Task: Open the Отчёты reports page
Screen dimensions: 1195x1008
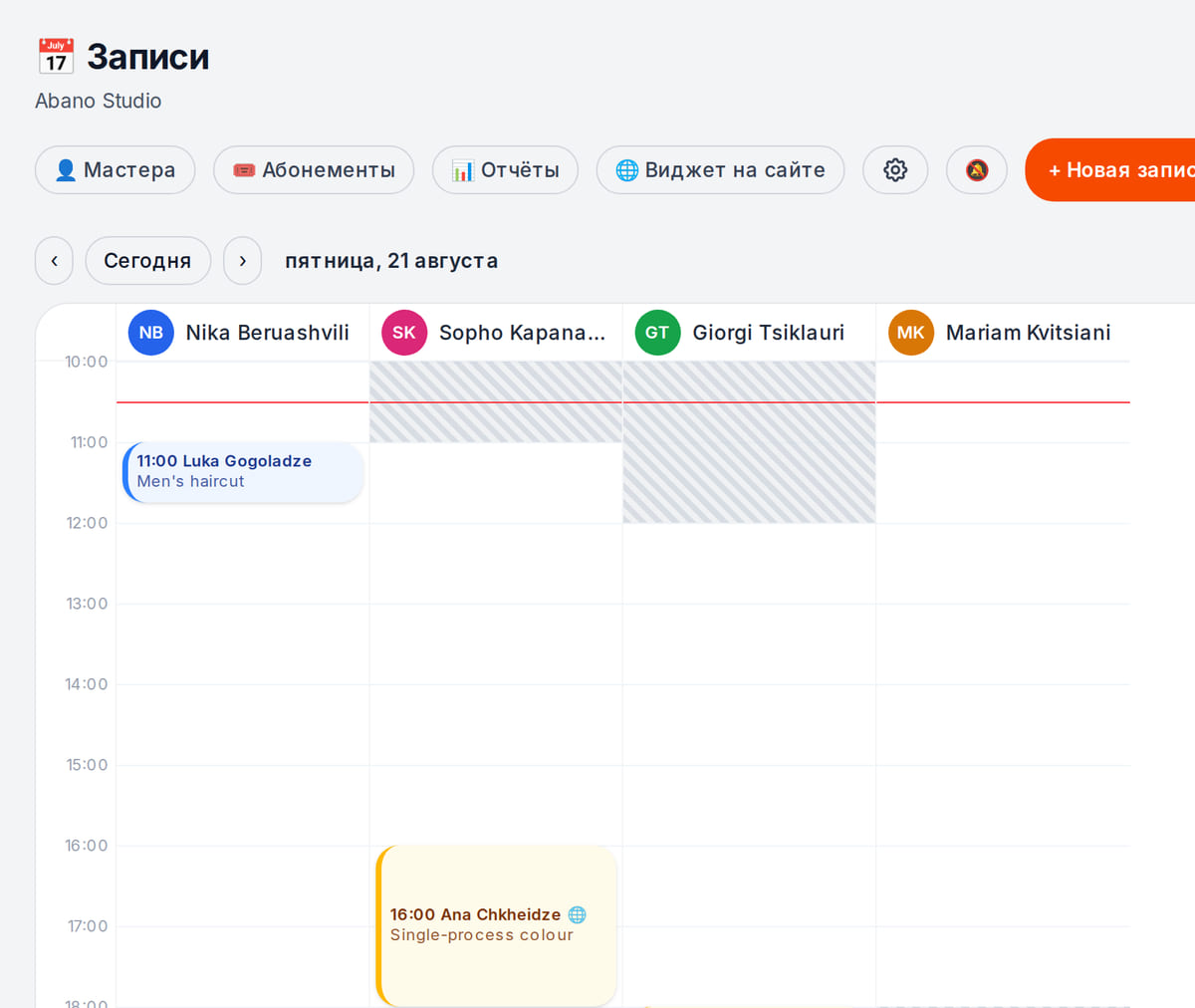Action: point(505,170)
